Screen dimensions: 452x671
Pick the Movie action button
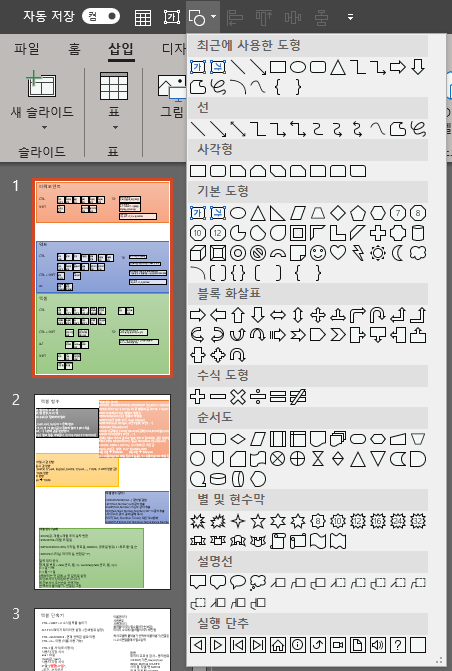tap(338, 644)
